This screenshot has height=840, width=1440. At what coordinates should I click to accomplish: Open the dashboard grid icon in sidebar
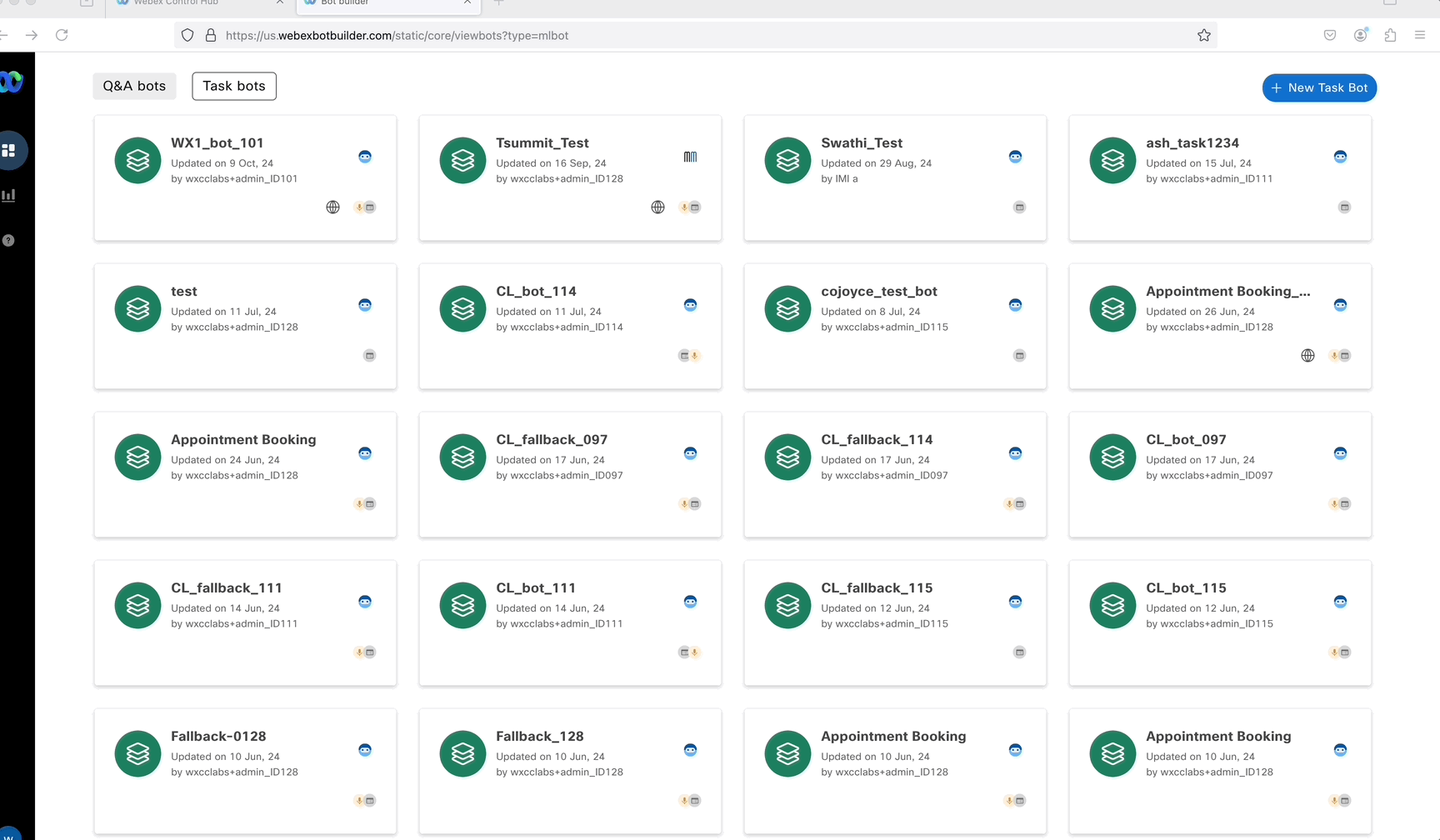(9, 151)
